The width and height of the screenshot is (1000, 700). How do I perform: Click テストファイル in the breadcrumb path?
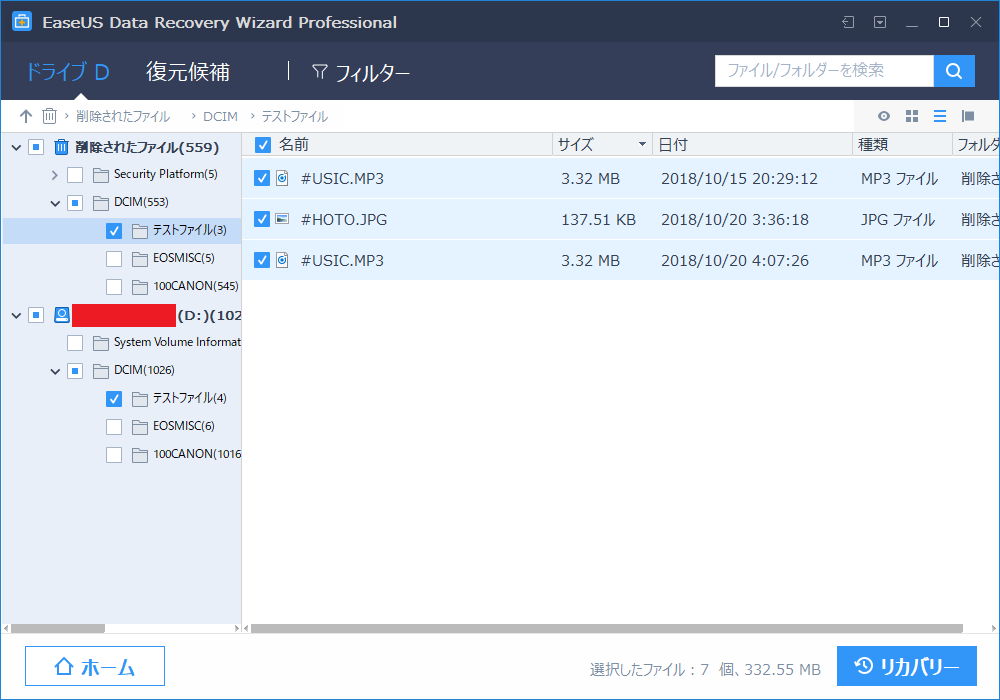(294, 117)
